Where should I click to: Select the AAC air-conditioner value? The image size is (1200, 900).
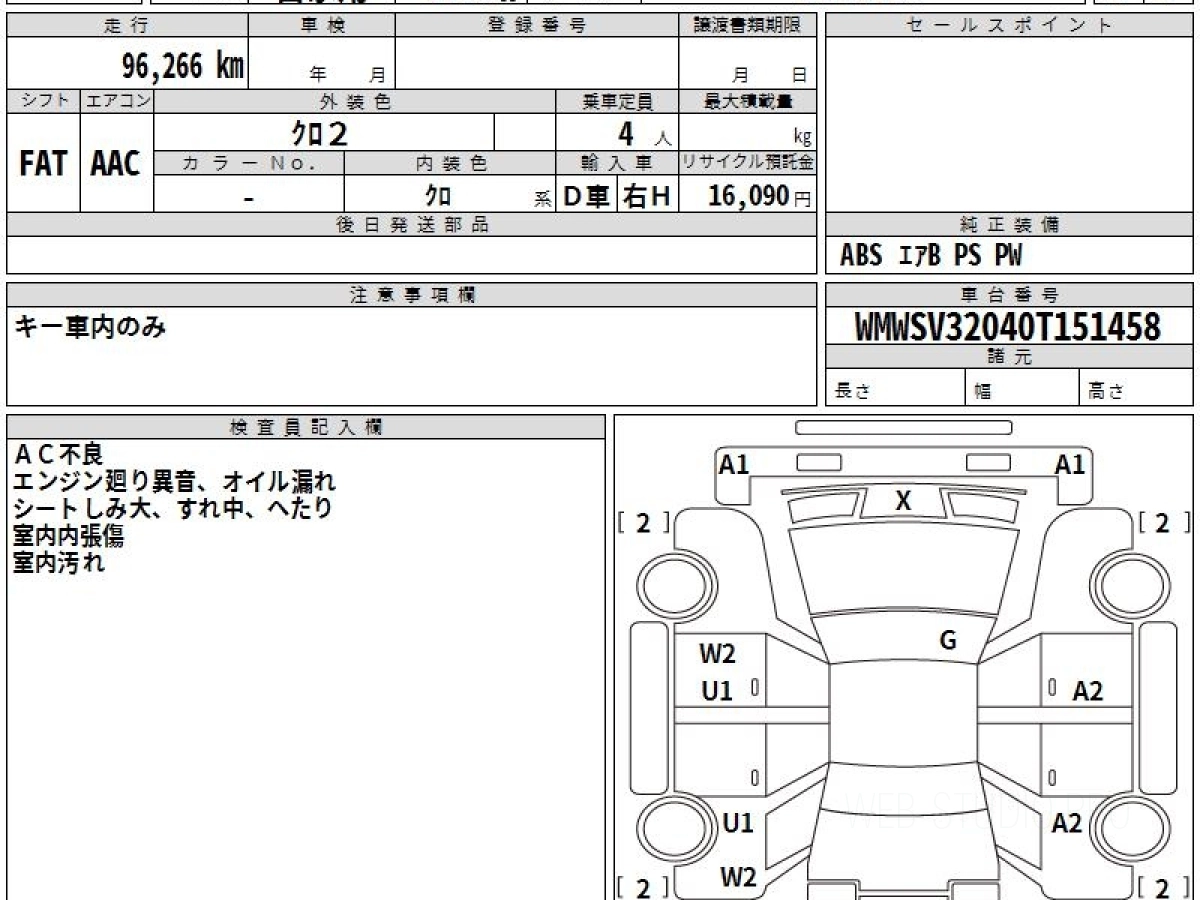coord(116,163)
